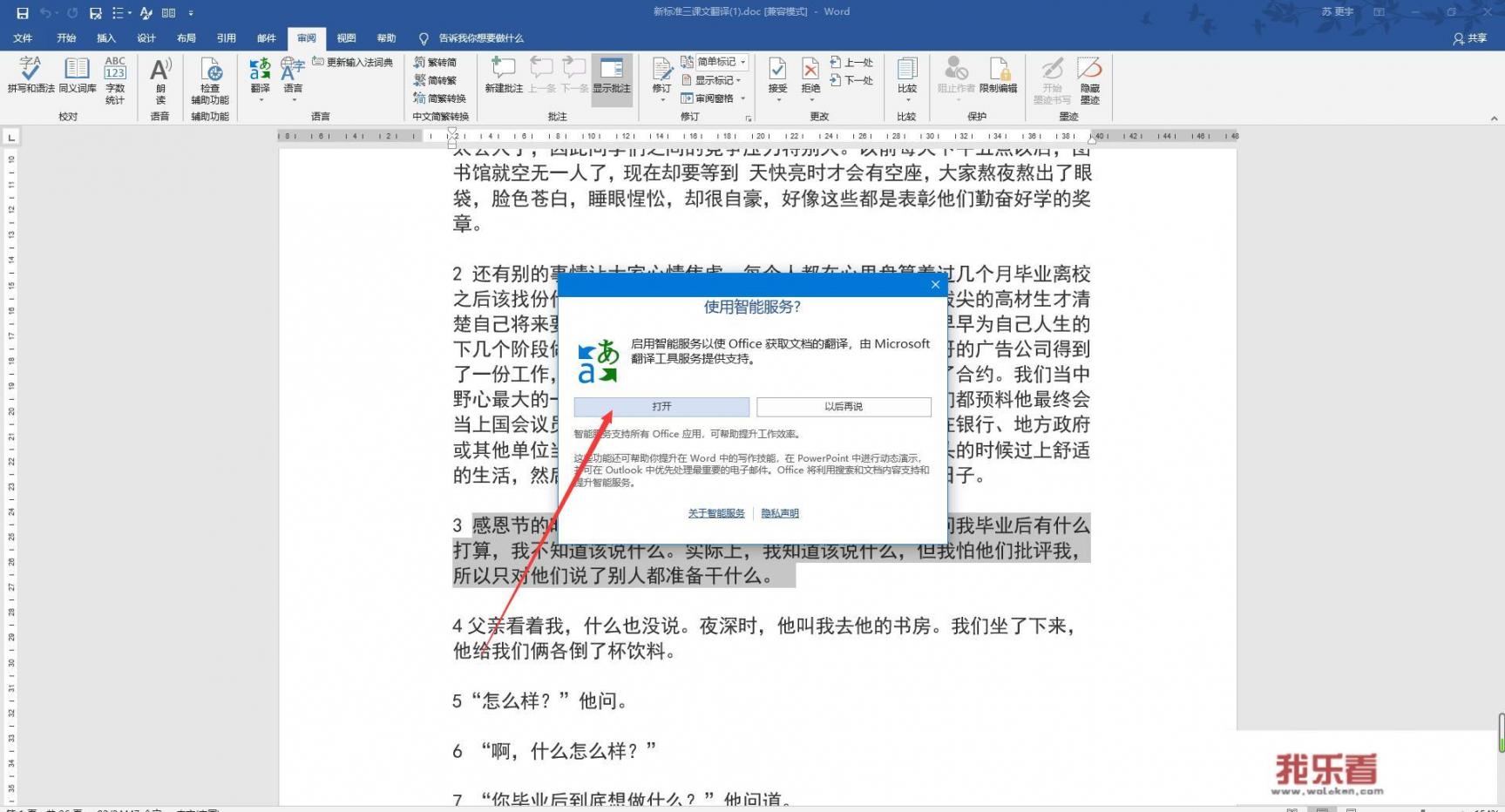Expand the Accept (接受) dropdown arrow
This screenshot has width=1505, height=812.
[777, 100]
